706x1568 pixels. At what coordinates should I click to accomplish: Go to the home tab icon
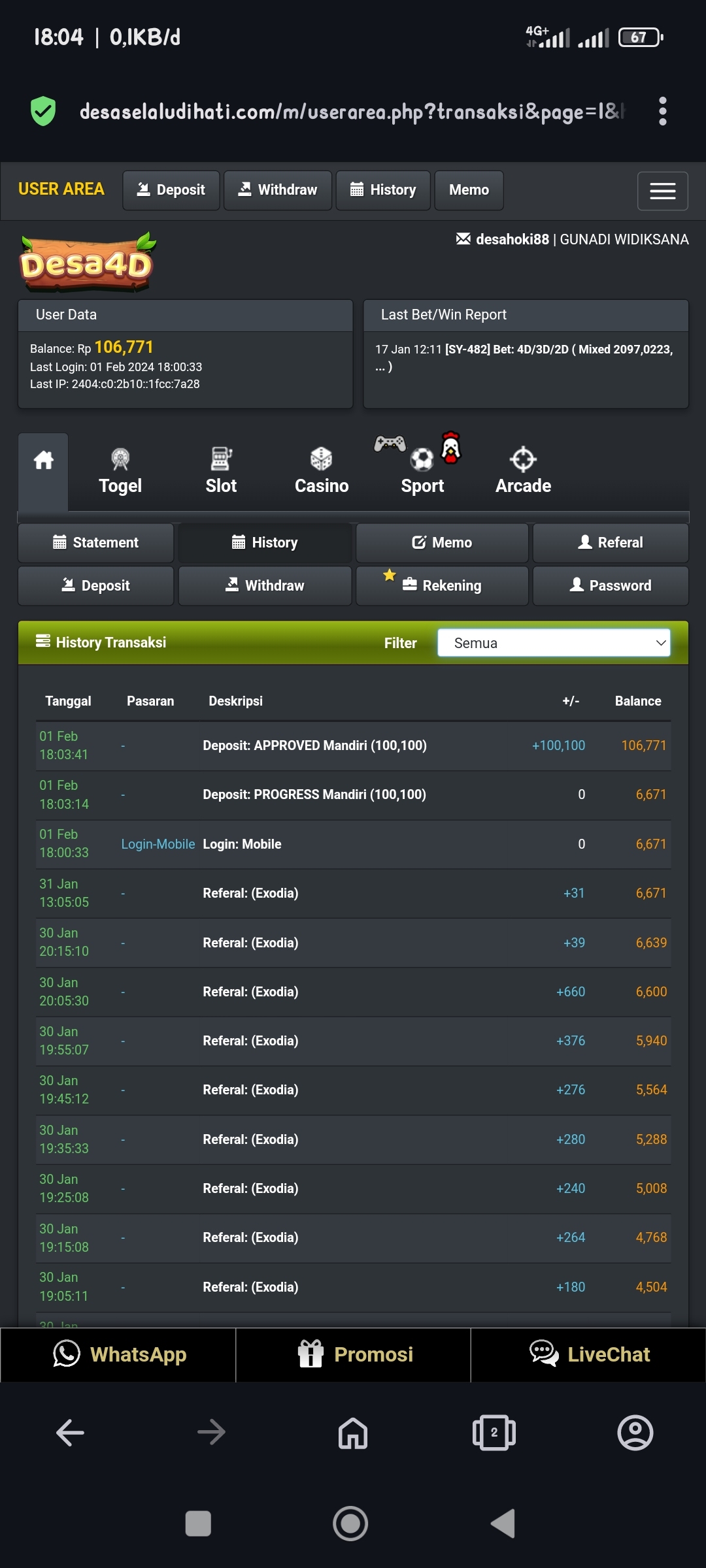click(x=43, y=461)
